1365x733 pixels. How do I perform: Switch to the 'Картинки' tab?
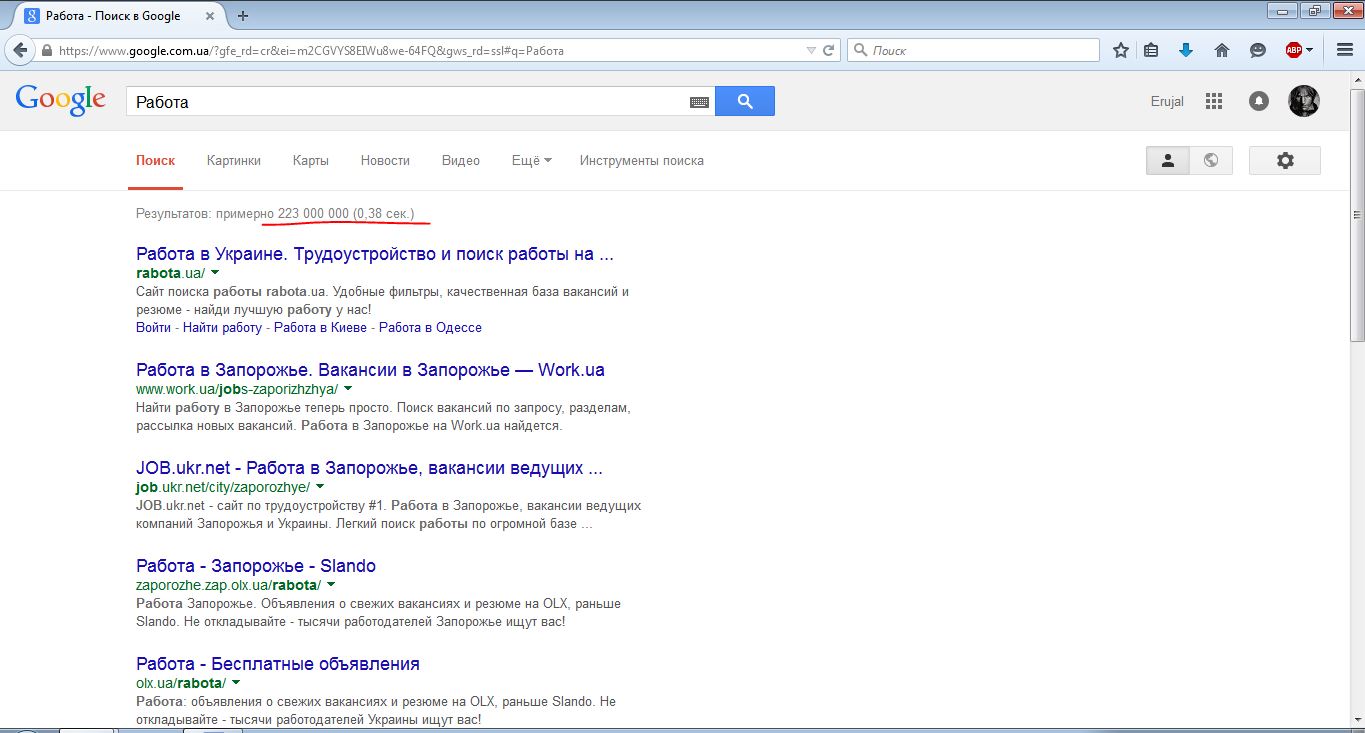point(234,160)
